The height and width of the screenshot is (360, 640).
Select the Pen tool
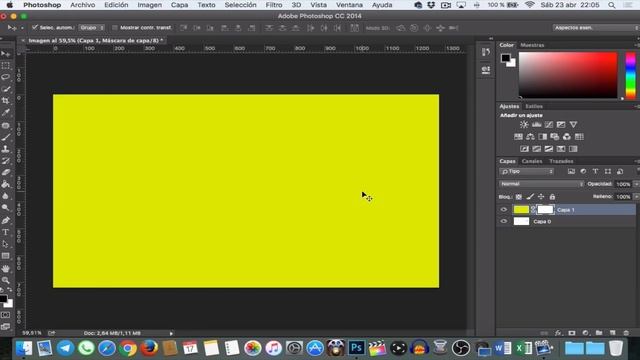point(6,220)
